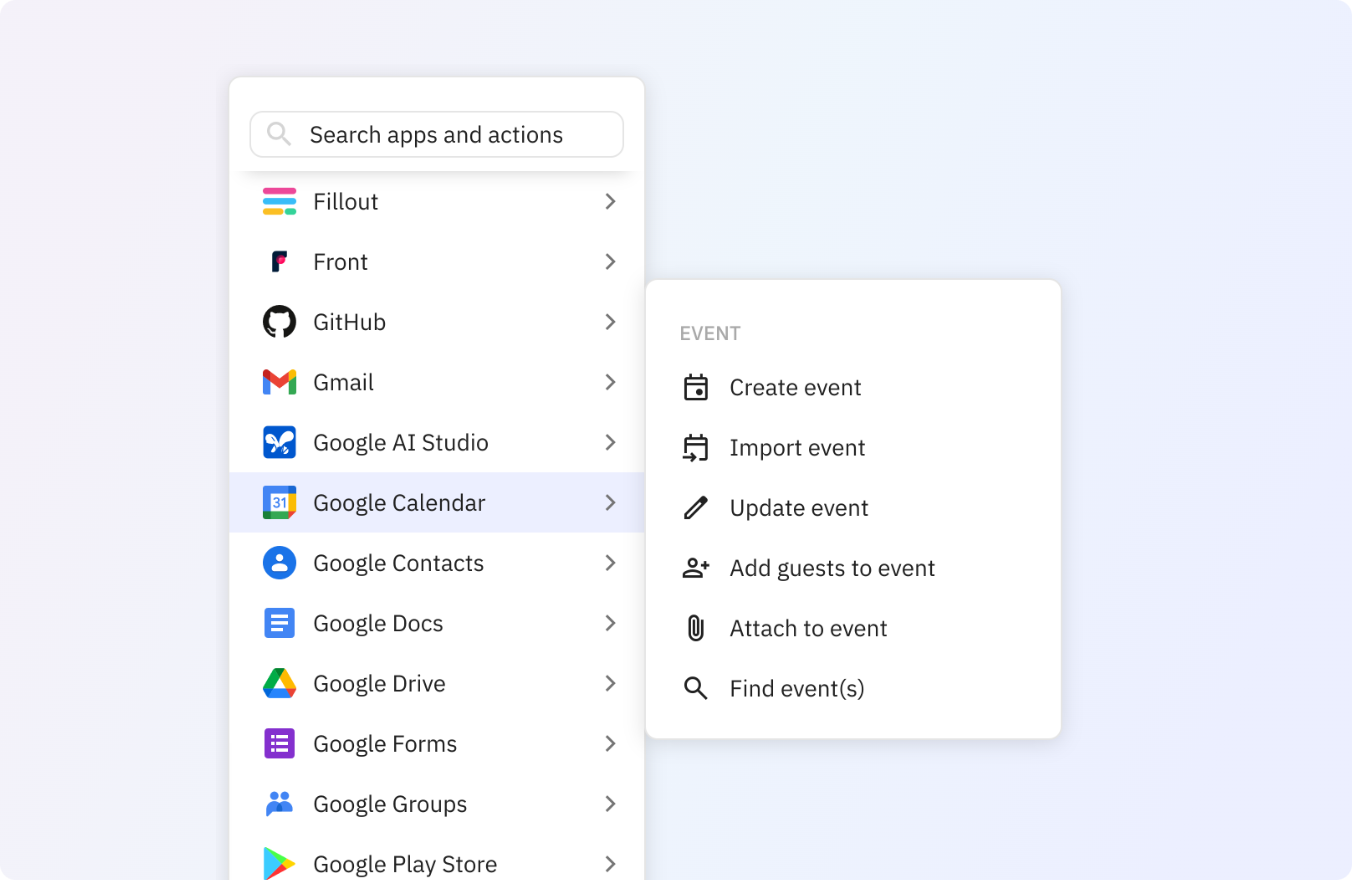Select the Create event action
1352x880 pixels.
853,387
